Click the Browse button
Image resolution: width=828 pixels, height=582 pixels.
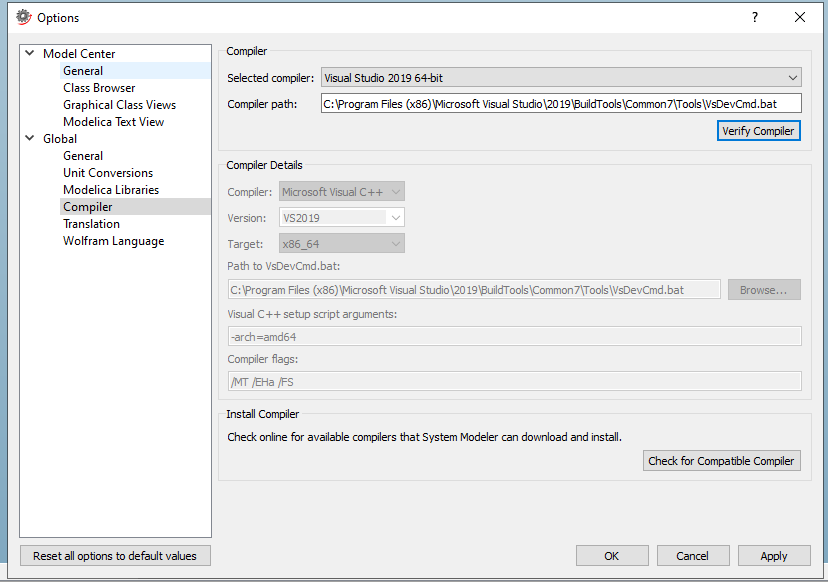[764, 289]
